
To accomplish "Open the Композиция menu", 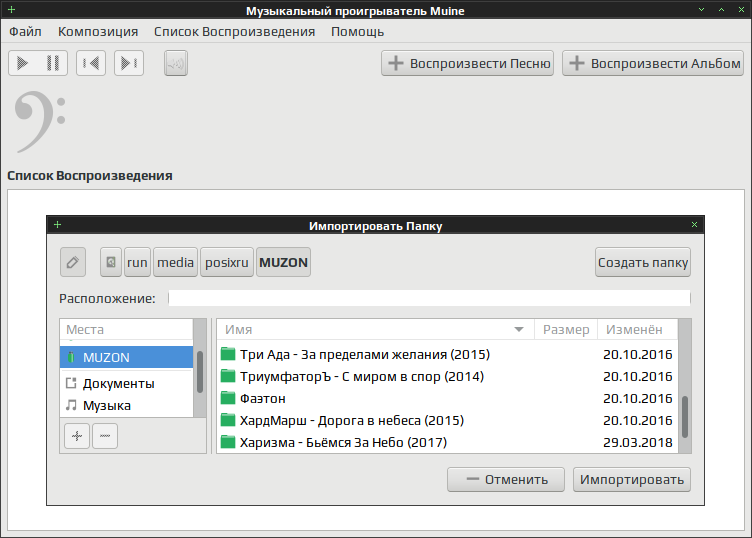I will [x=98, y=32].
